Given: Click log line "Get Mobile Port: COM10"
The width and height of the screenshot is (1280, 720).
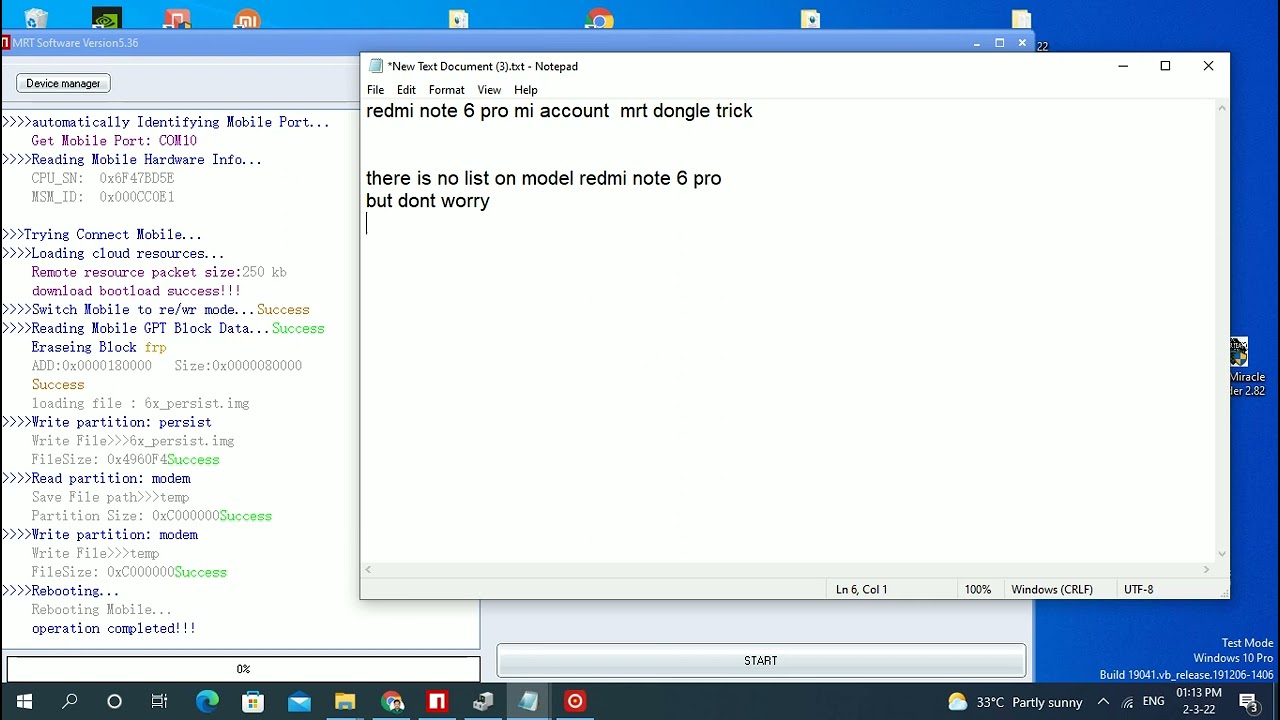Looking at the screenshot, I should click(114, 141).
